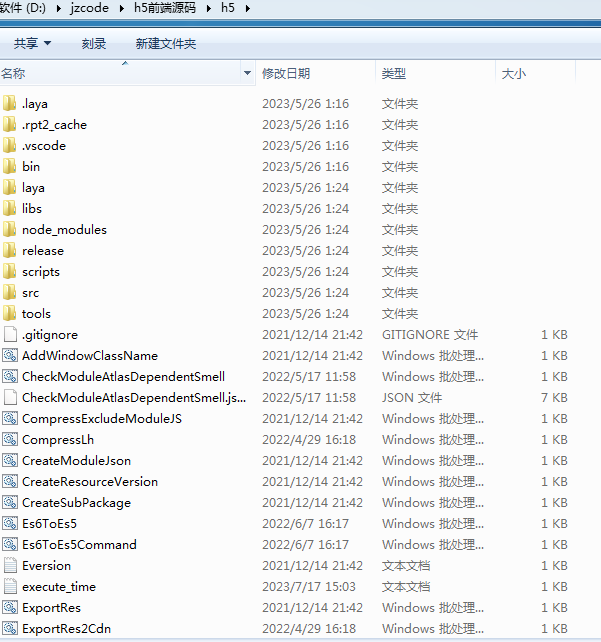
Task: Click the .rpt2_cache folder icon
Action: coord(10,124)
